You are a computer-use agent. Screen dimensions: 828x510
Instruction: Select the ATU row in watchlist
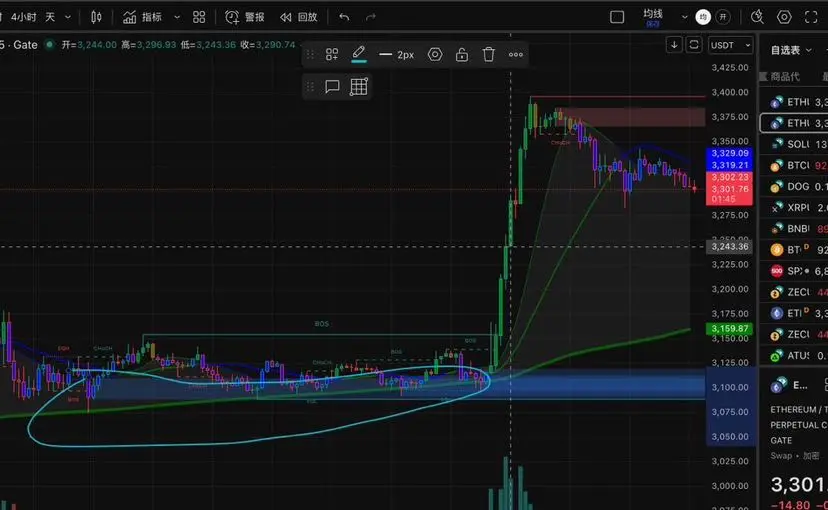(795, 355)
